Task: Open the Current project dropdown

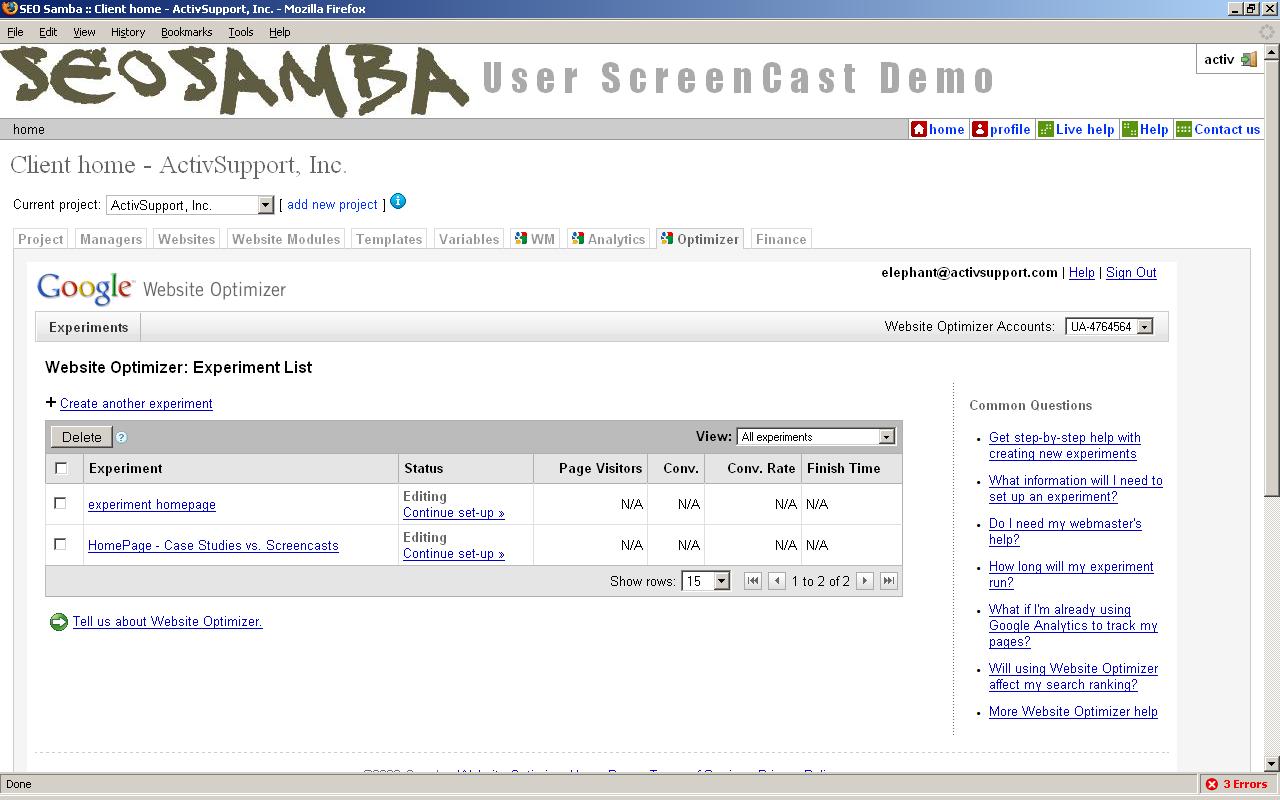Action: [x=190, y=205]
